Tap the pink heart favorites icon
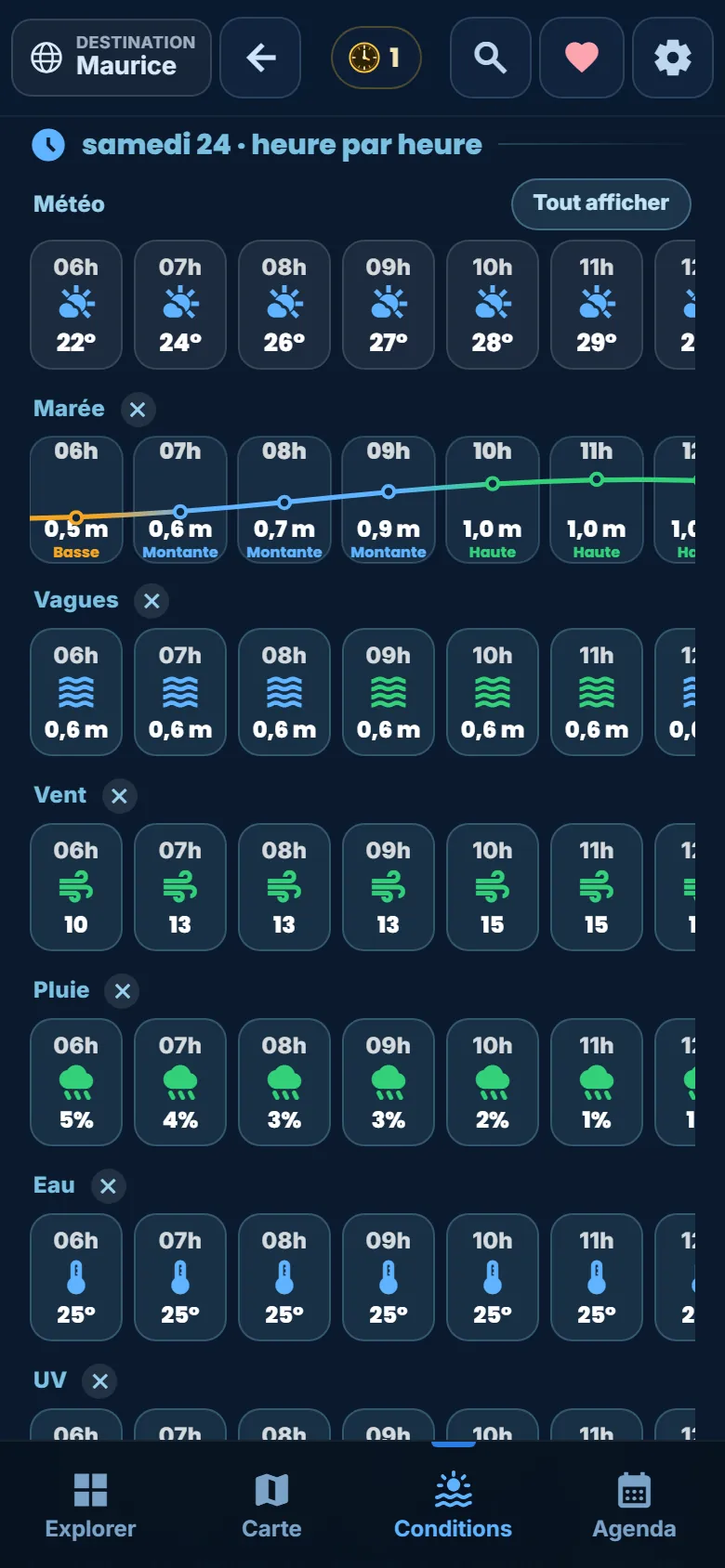725x1568 pixels. (582, 58)
